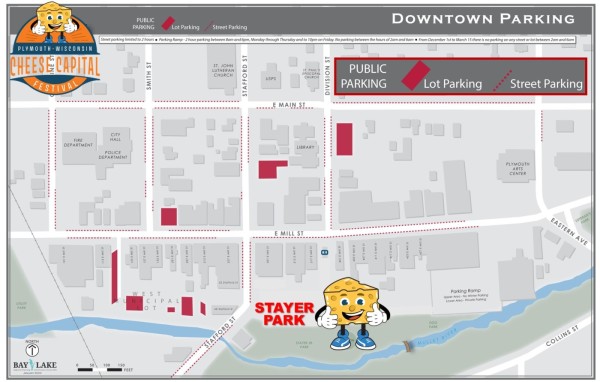Click the blue restroom icon on Mill St
Viewport: 600px width, 382px height.
click(325, 252)
